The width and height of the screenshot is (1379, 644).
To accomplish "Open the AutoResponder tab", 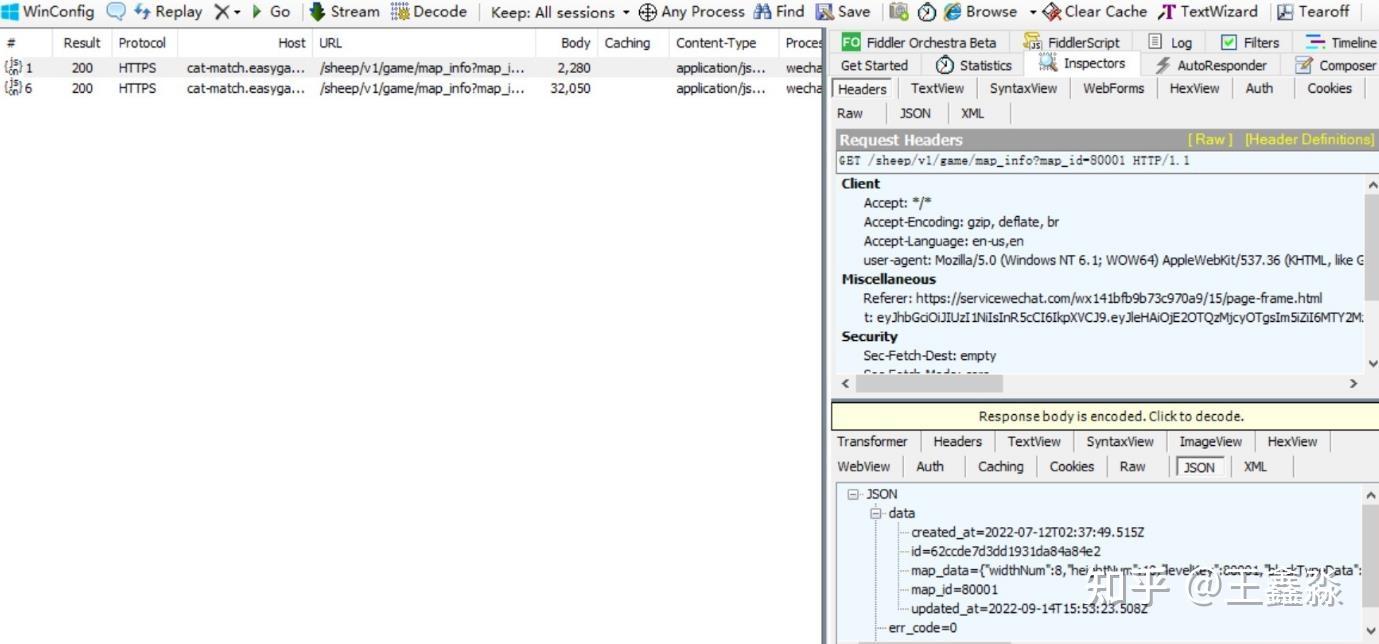I will tap(1210, 65).
